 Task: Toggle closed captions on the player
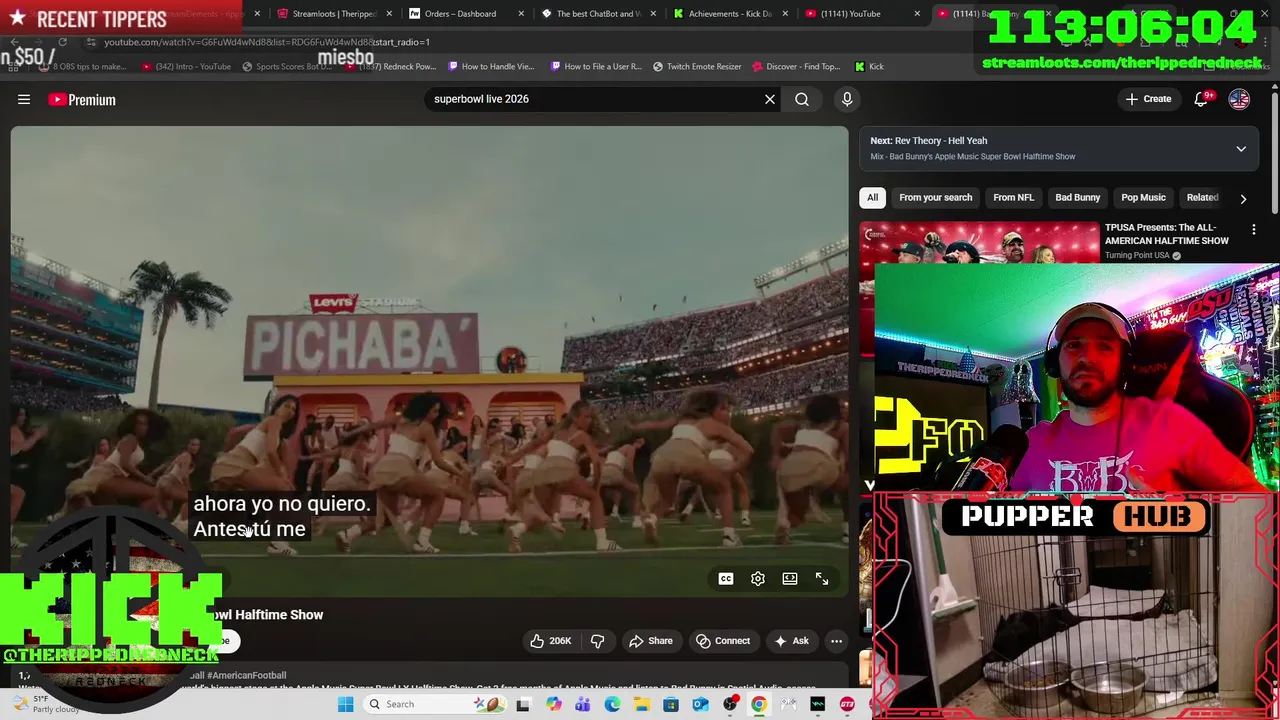tap(726, 579)
